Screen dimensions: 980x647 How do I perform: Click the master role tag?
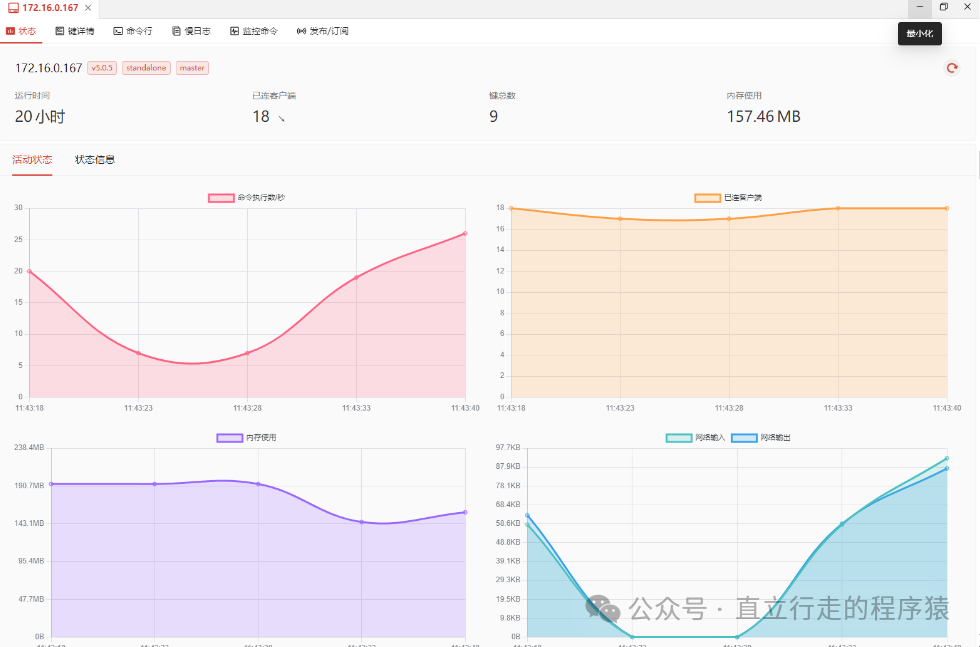tap(192, 68)
